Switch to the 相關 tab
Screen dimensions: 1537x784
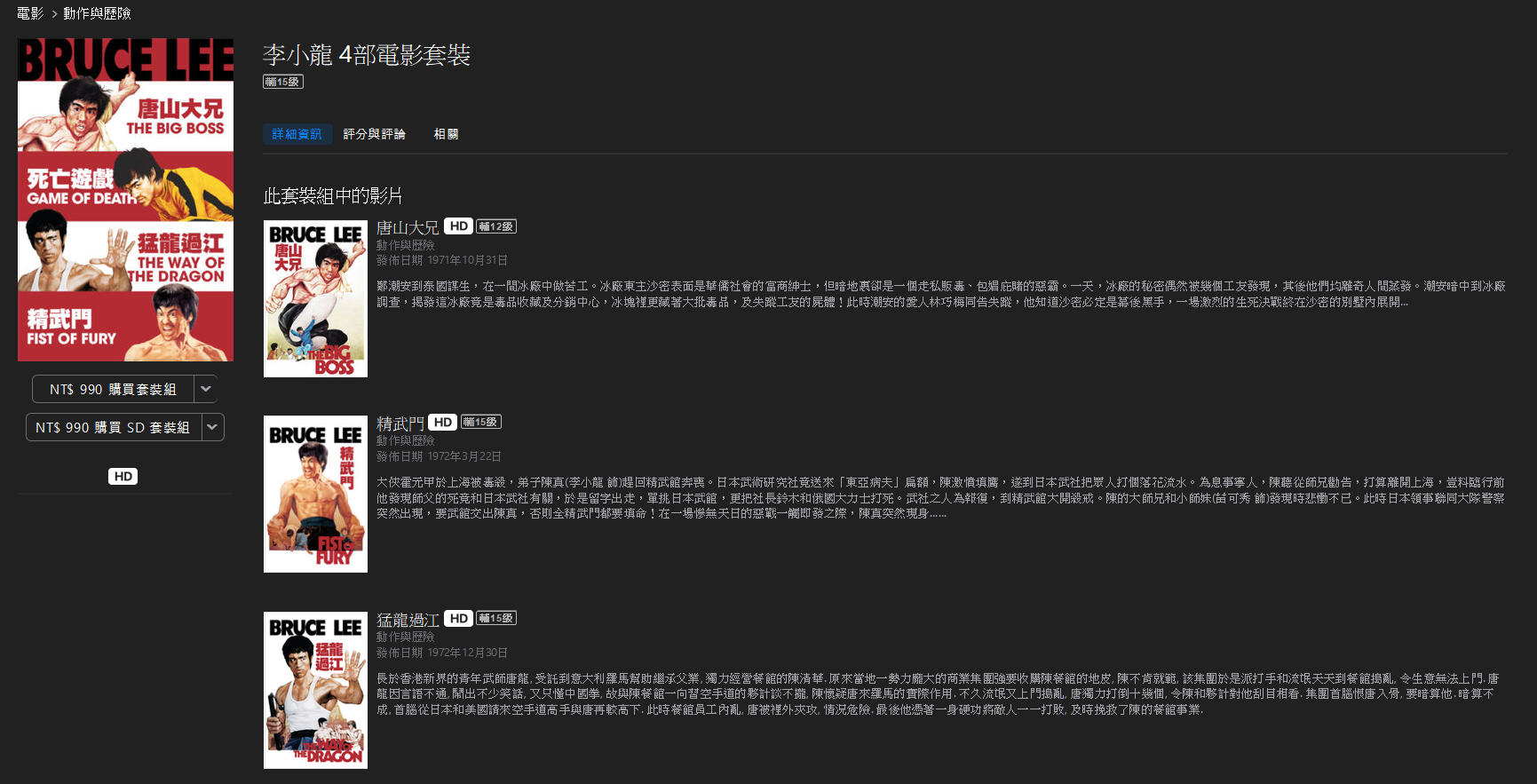(x=446, y=134)
